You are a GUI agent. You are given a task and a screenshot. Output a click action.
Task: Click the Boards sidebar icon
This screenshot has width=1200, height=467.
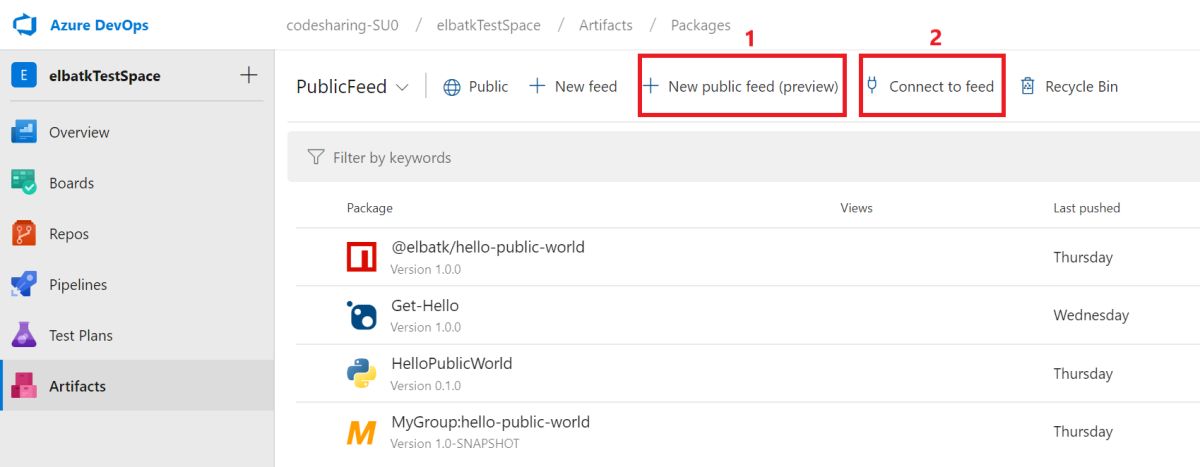[x=23, y=183]
